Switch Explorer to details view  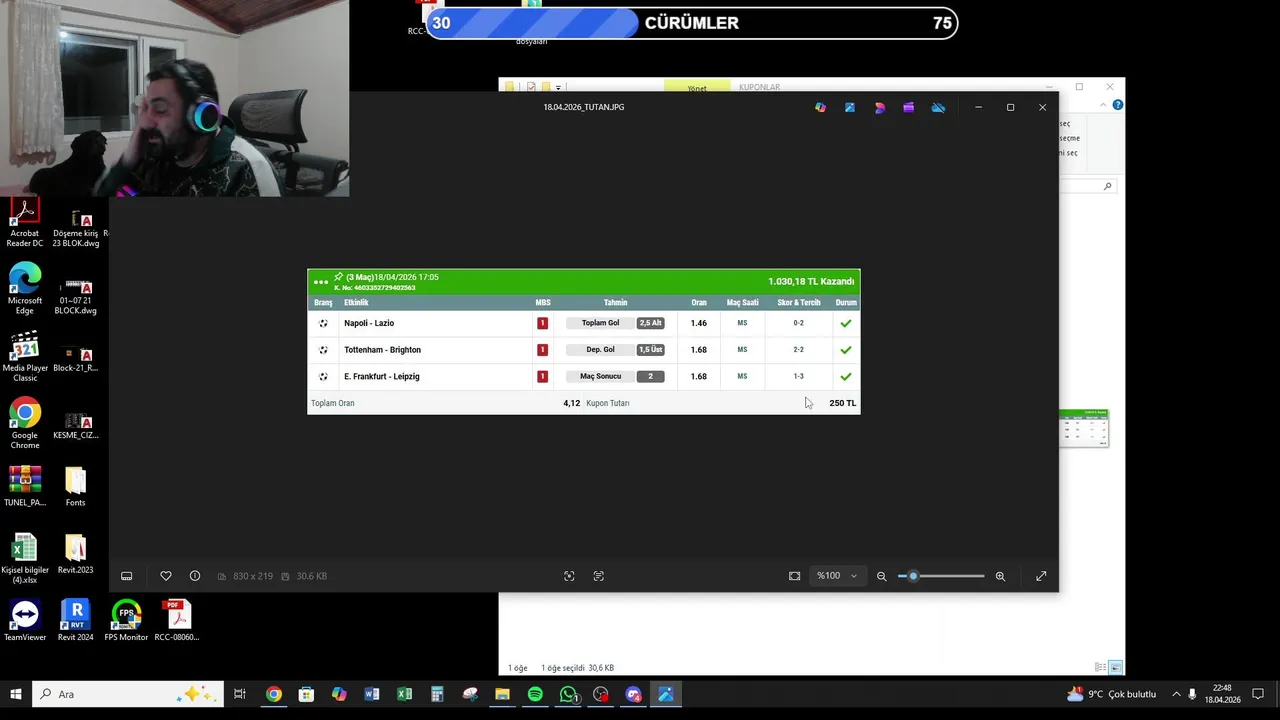pos(1100,667)
